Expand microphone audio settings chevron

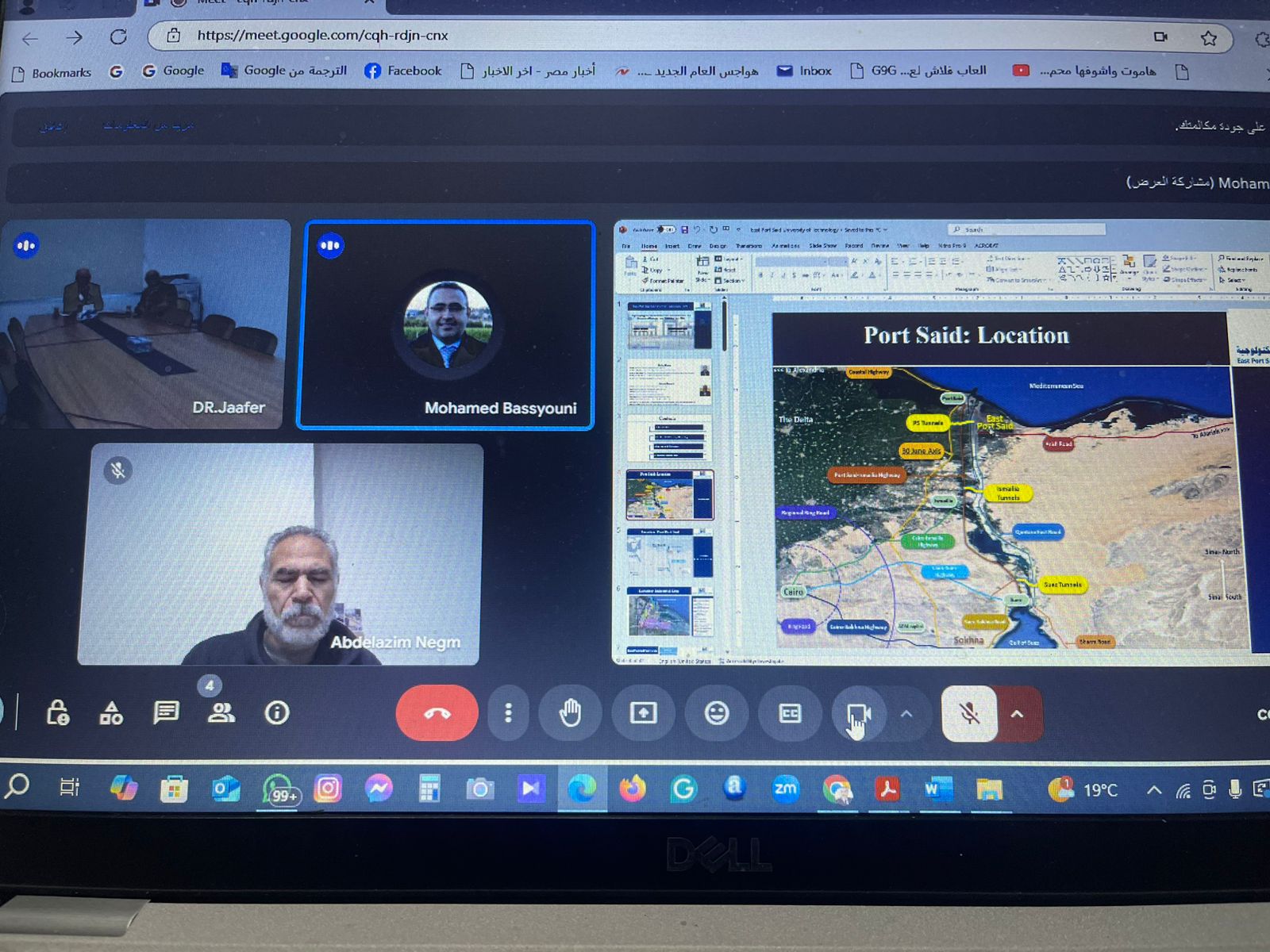[x=1018, y=714]
